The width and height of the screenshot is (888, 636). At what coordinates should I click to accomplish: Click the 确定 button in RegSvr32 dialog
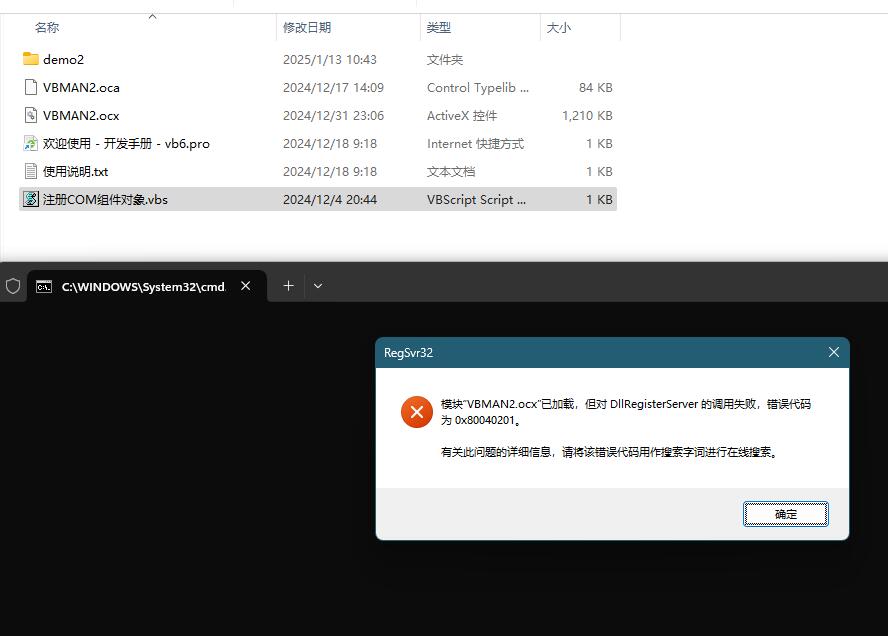point(785,513)
